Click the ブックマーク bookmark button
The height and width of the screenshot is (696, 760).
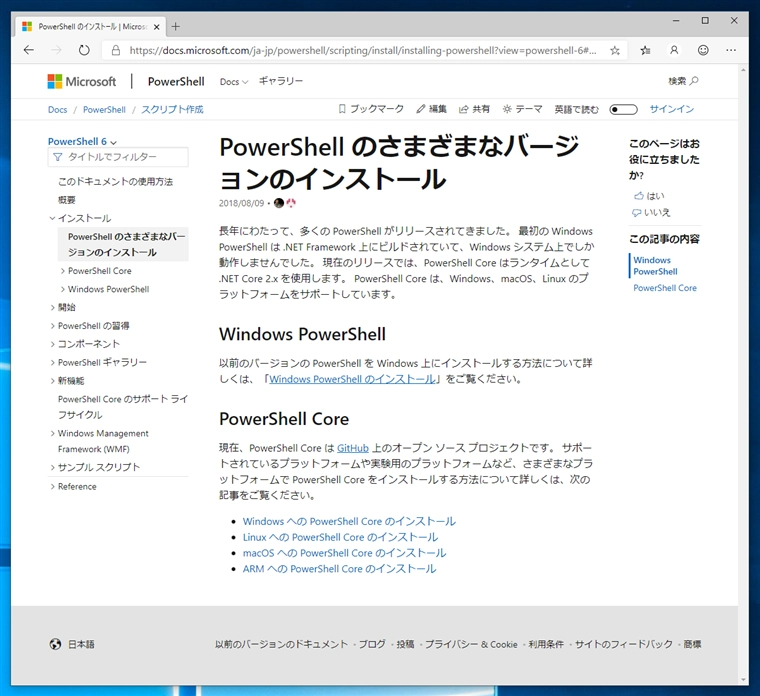pos(371,109)
